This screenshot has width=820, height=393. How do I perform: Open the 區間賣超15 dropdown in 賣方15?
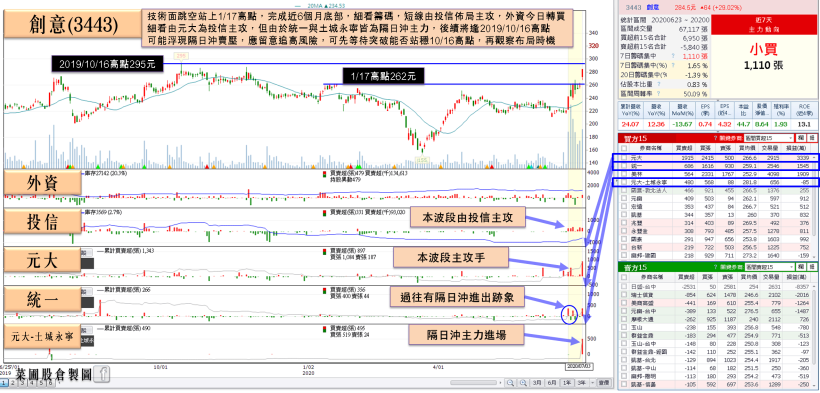tap(769, 267)
